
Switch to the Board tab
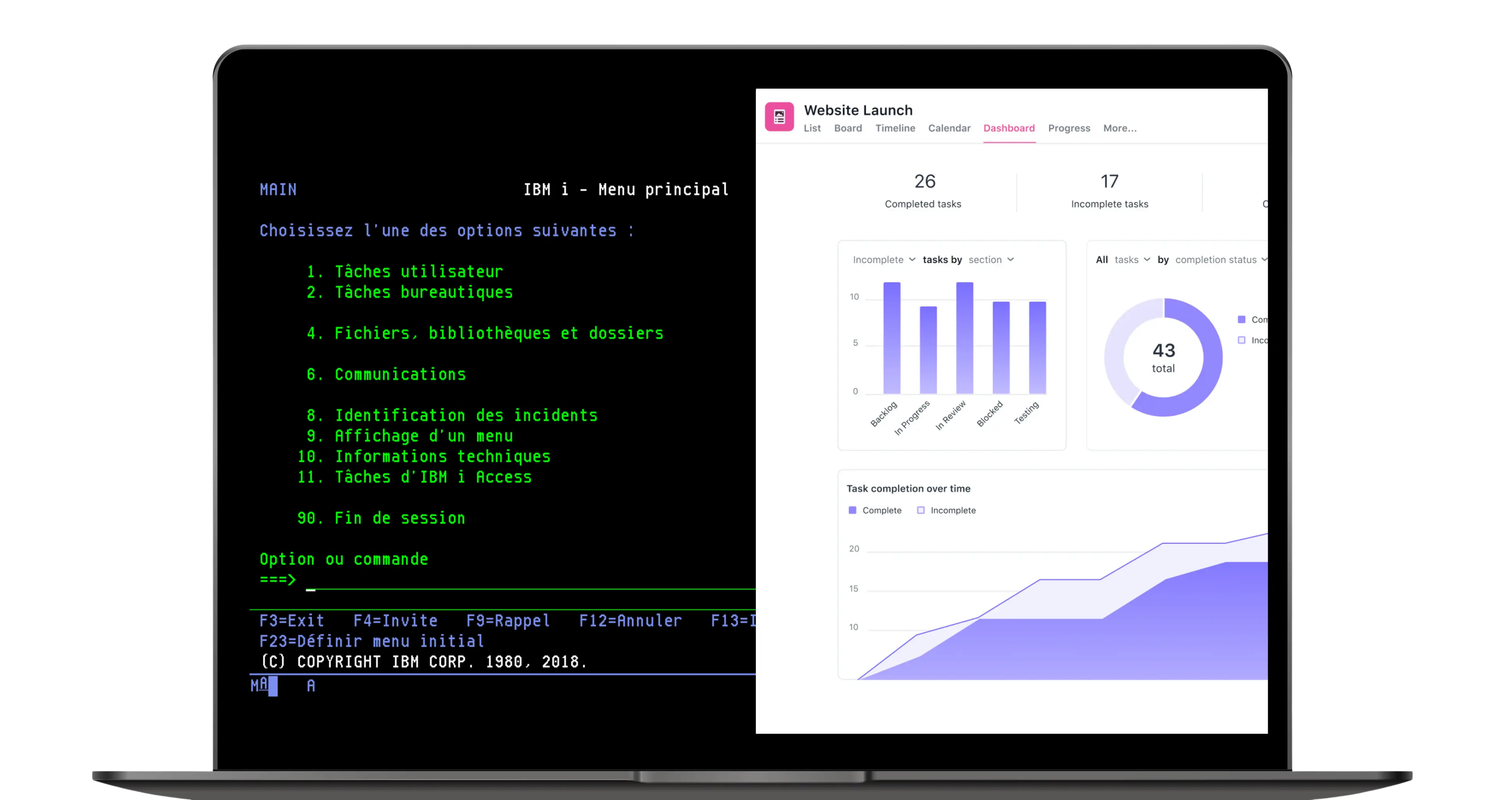coord(848,128)
